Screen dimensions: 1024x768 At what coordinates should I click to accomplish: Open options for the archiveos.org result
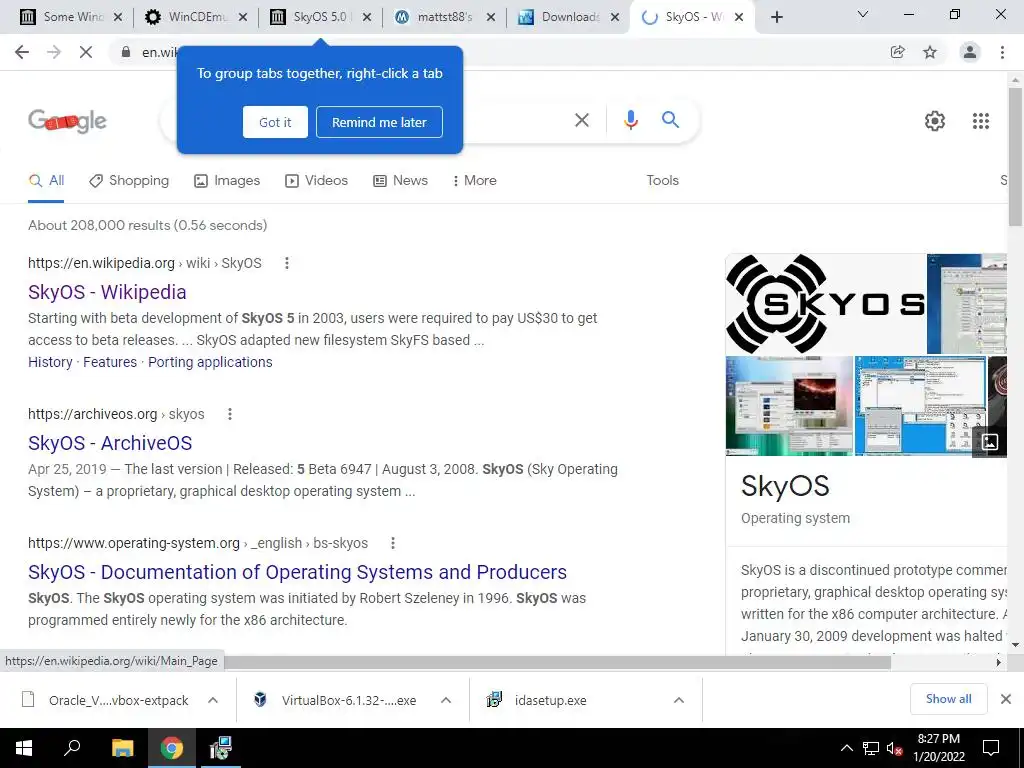(x=230, y=414)
